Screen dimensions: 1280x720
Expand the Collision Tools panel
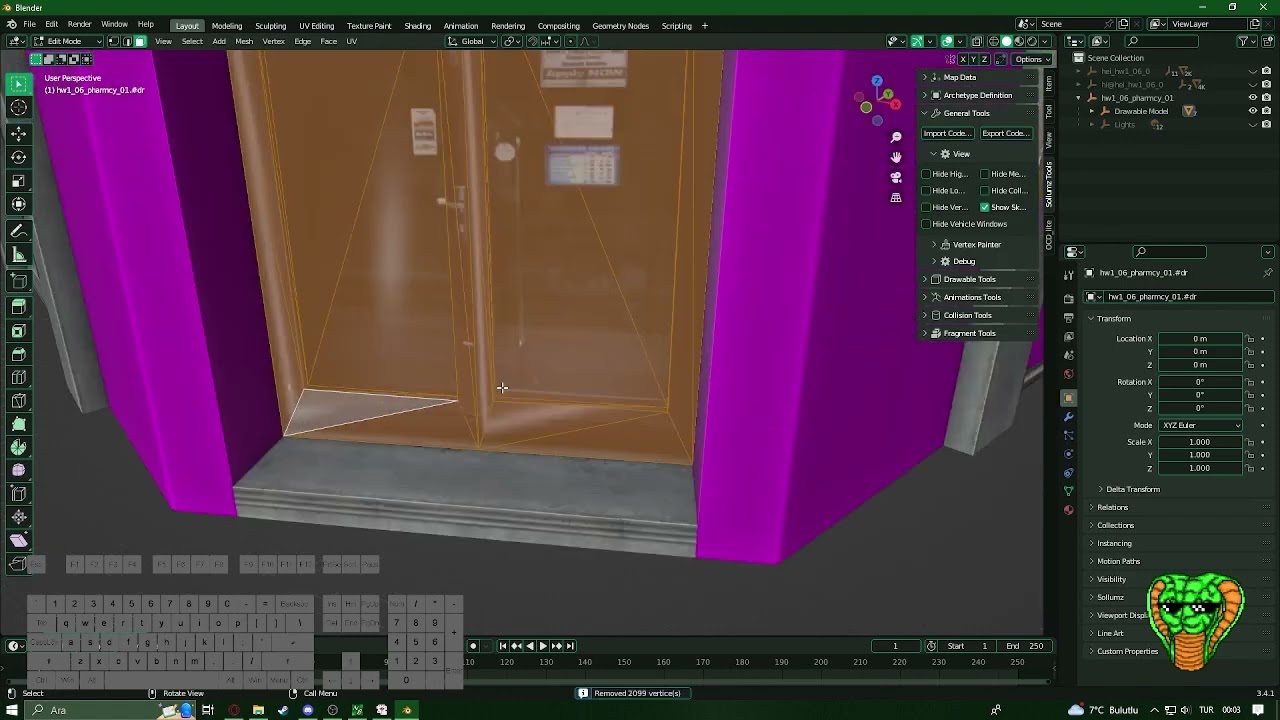point(979,315)
